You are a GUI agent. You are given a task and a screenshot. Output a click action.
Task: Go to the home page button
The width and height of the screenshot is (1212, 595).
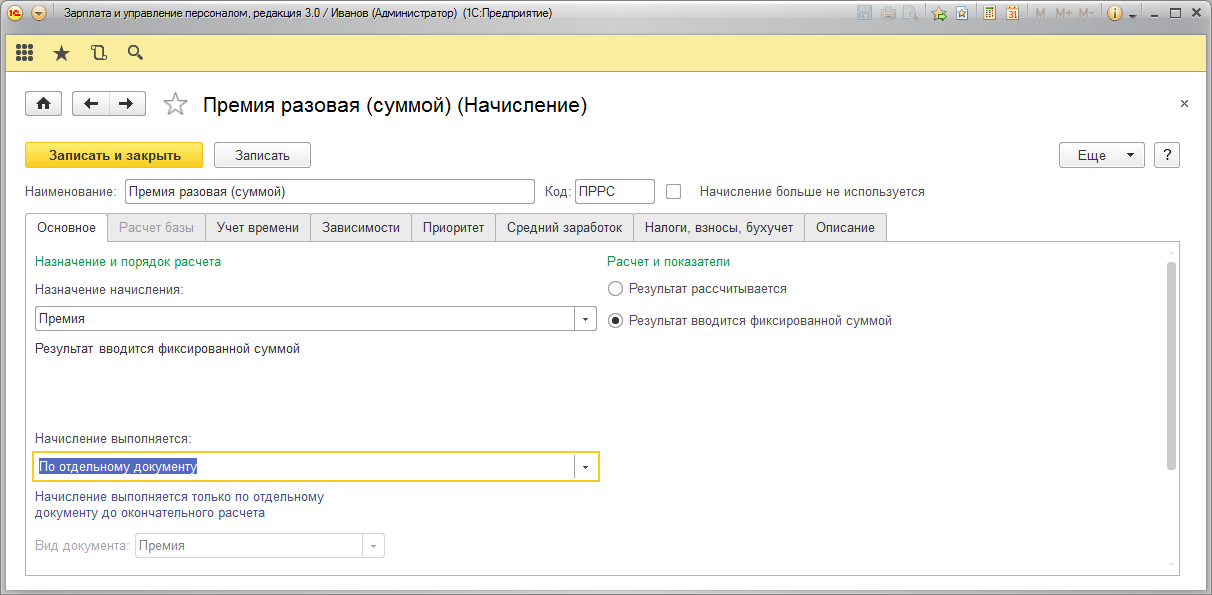[x=43, y=103]
